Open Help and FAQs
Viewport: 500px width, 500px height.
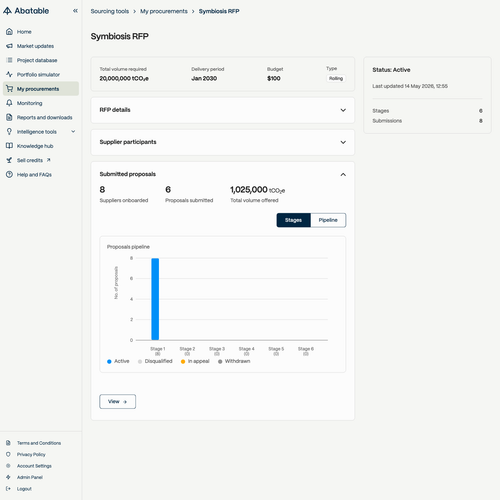pyautogui.click(x=41, y=174)
